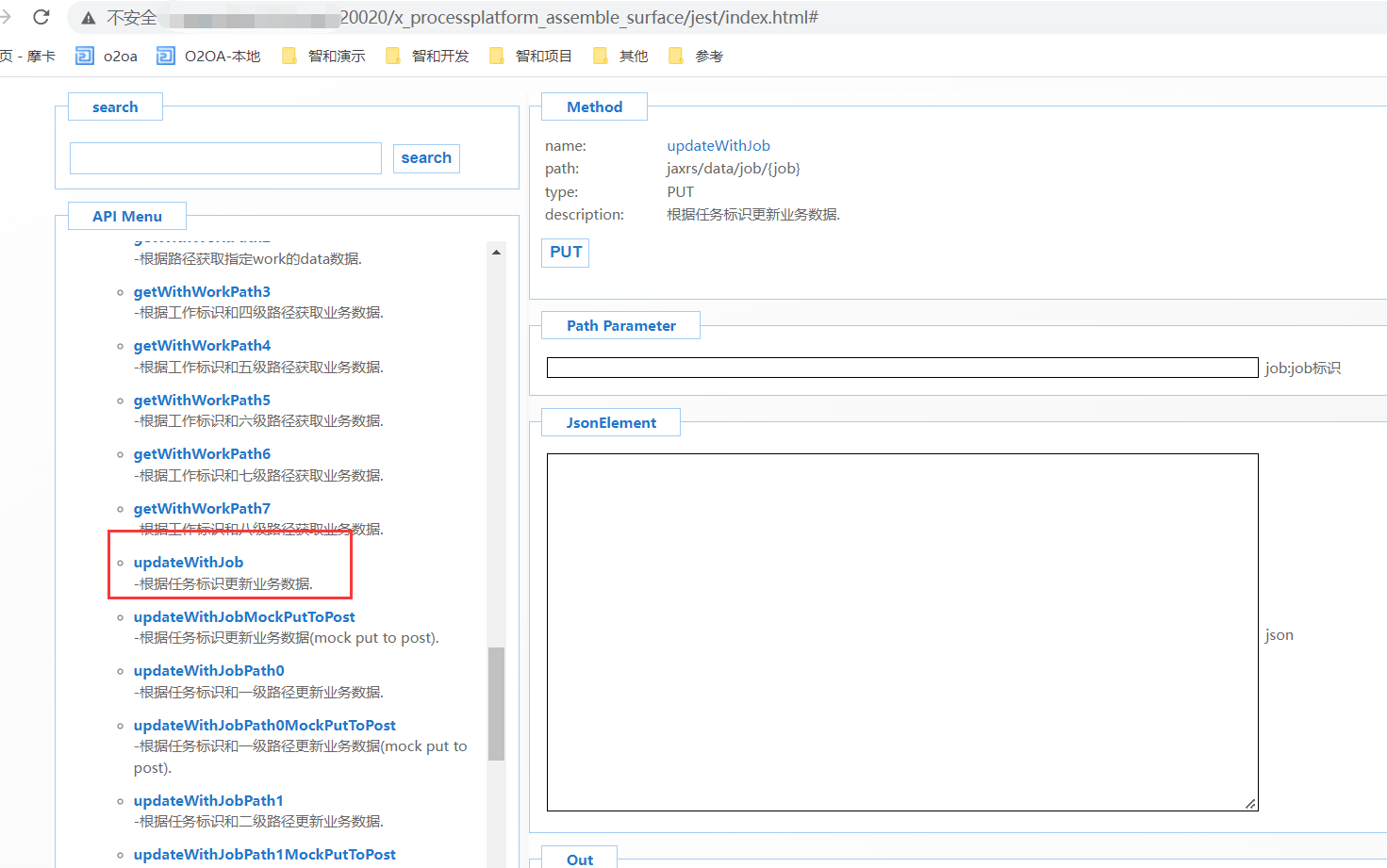Image resolution: width=1387 pixels, height=868 pixels.
Task: Open the 智和项目 bookmark folder
Action: 531,57
